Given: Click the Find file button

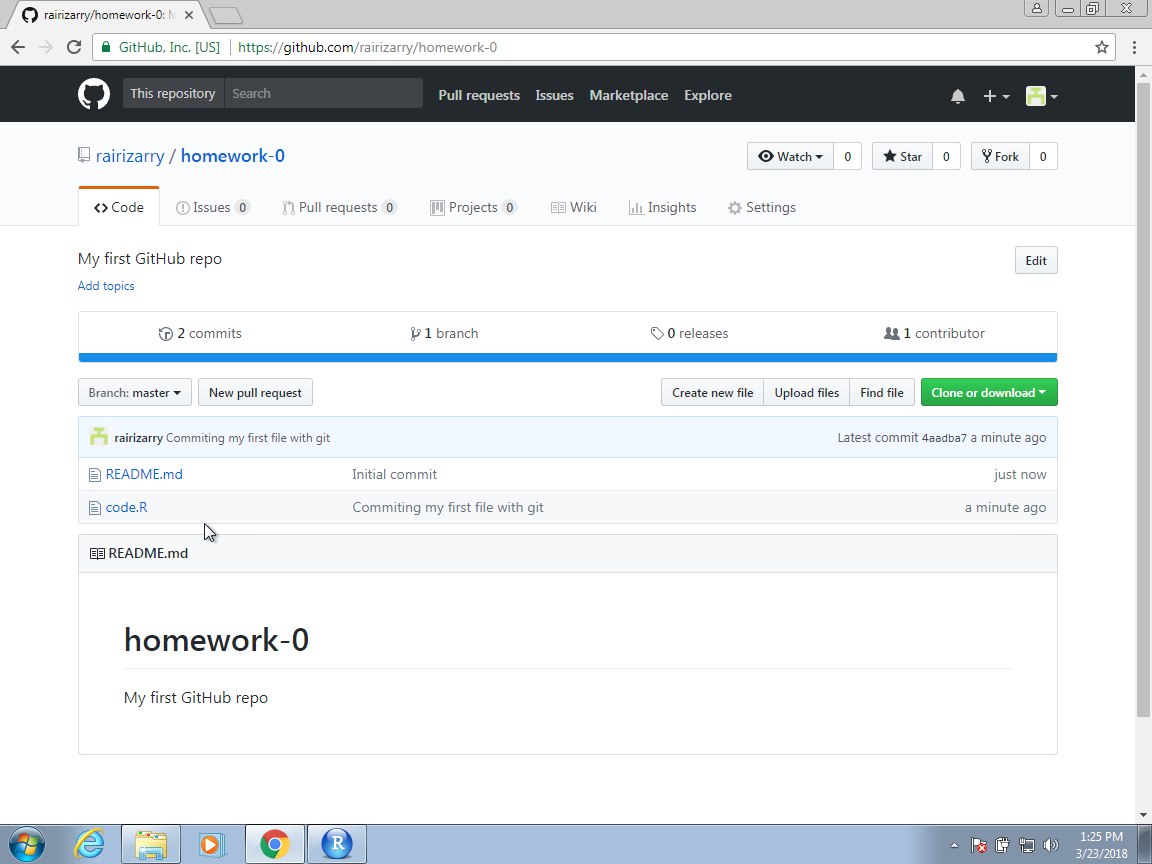Looking at the screenshot, I should click(x=882, y=392).
